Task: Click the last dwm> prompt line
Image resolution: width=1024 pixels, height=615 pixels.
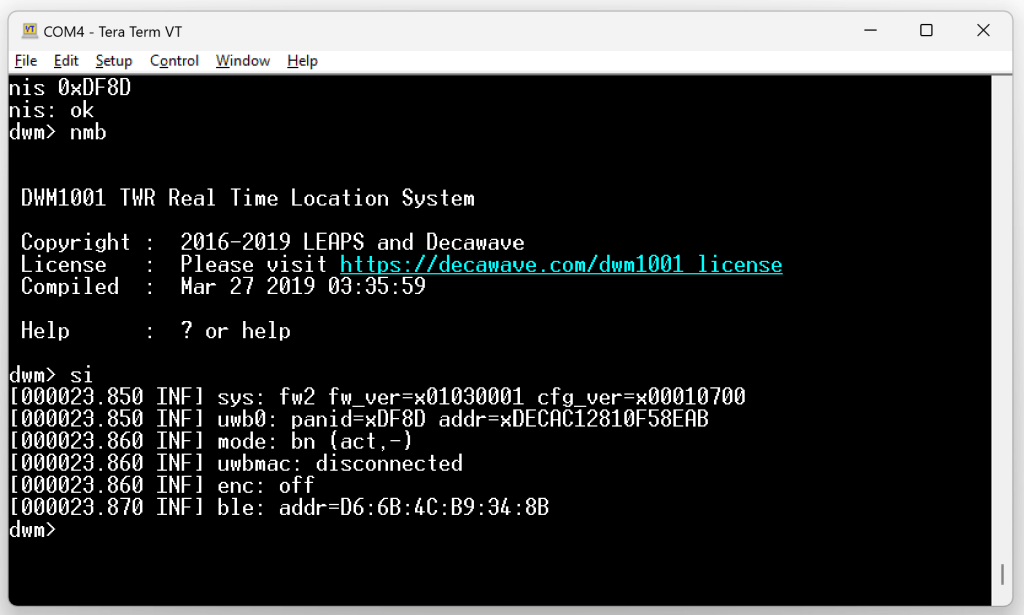Action: (x=33, y=530)
